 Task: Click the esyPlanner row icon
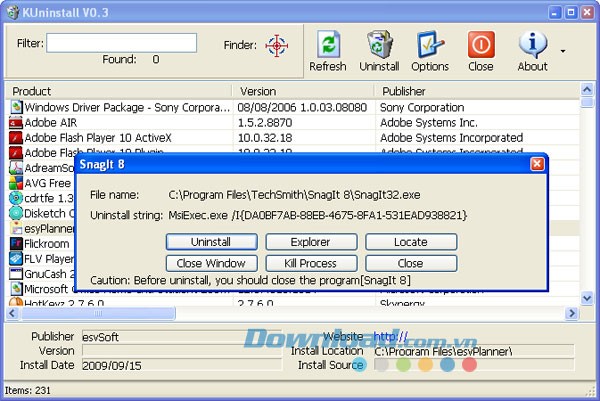pos(16,228)
